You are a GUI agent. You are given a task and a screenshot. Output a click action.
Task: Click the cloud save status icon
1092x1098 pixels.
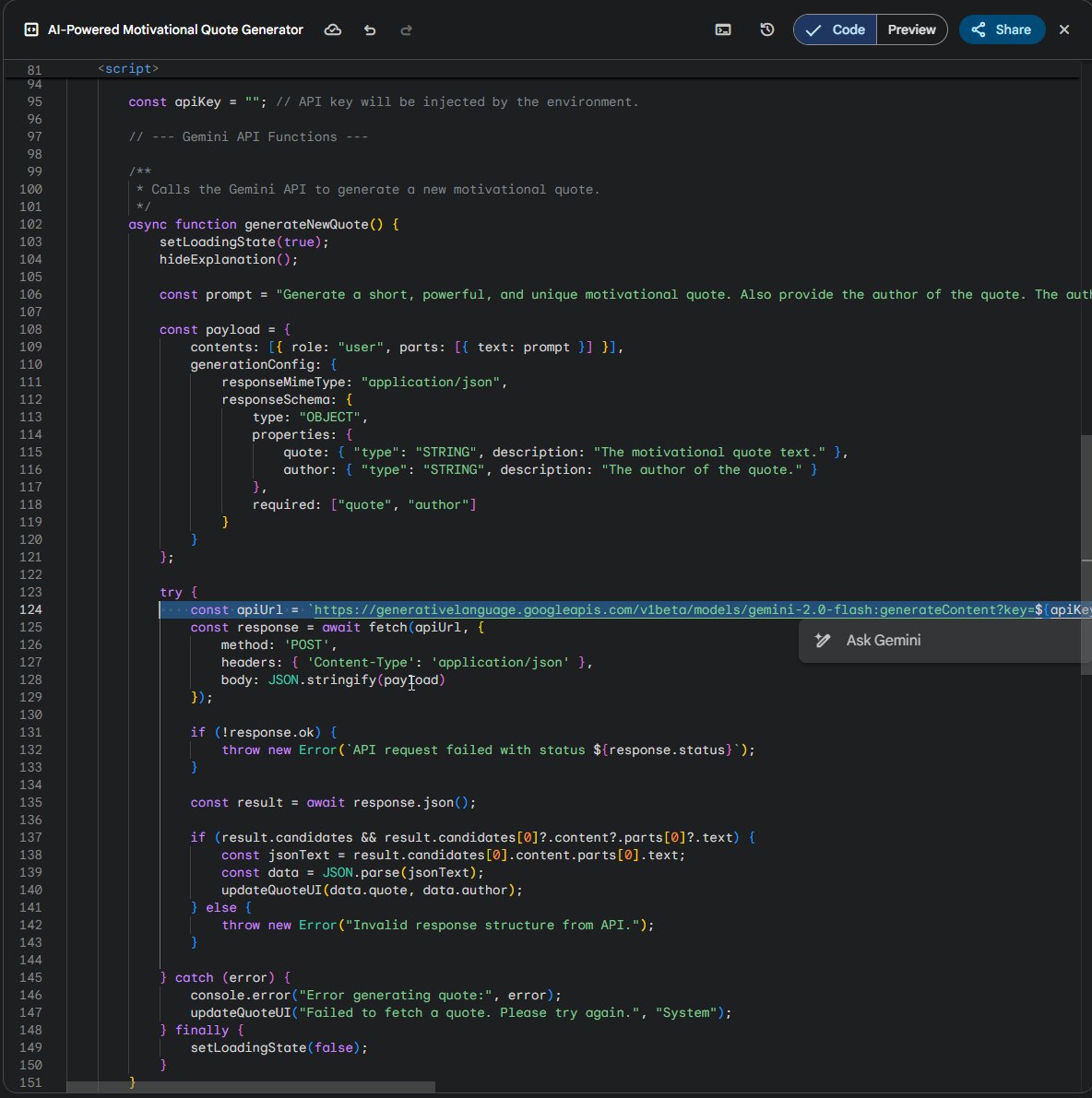tap(333, 30)
